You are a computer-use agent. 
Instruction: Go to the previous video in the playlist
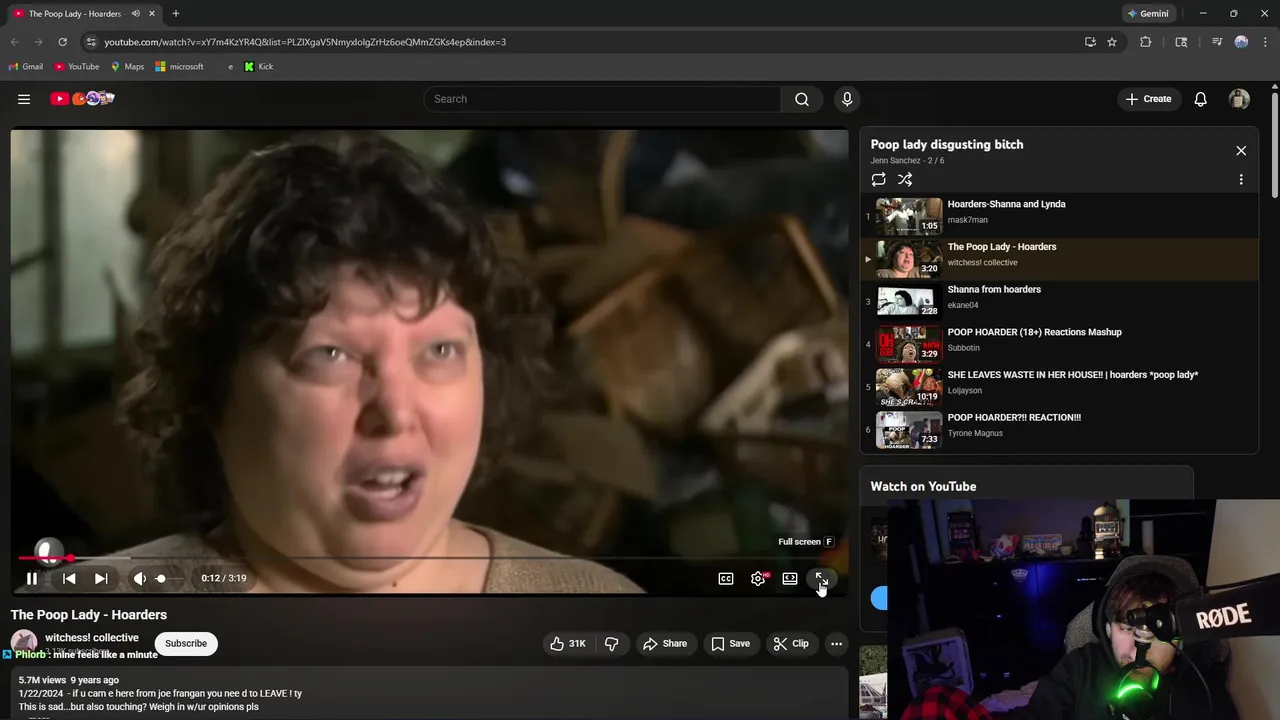[x=69, y=578]
